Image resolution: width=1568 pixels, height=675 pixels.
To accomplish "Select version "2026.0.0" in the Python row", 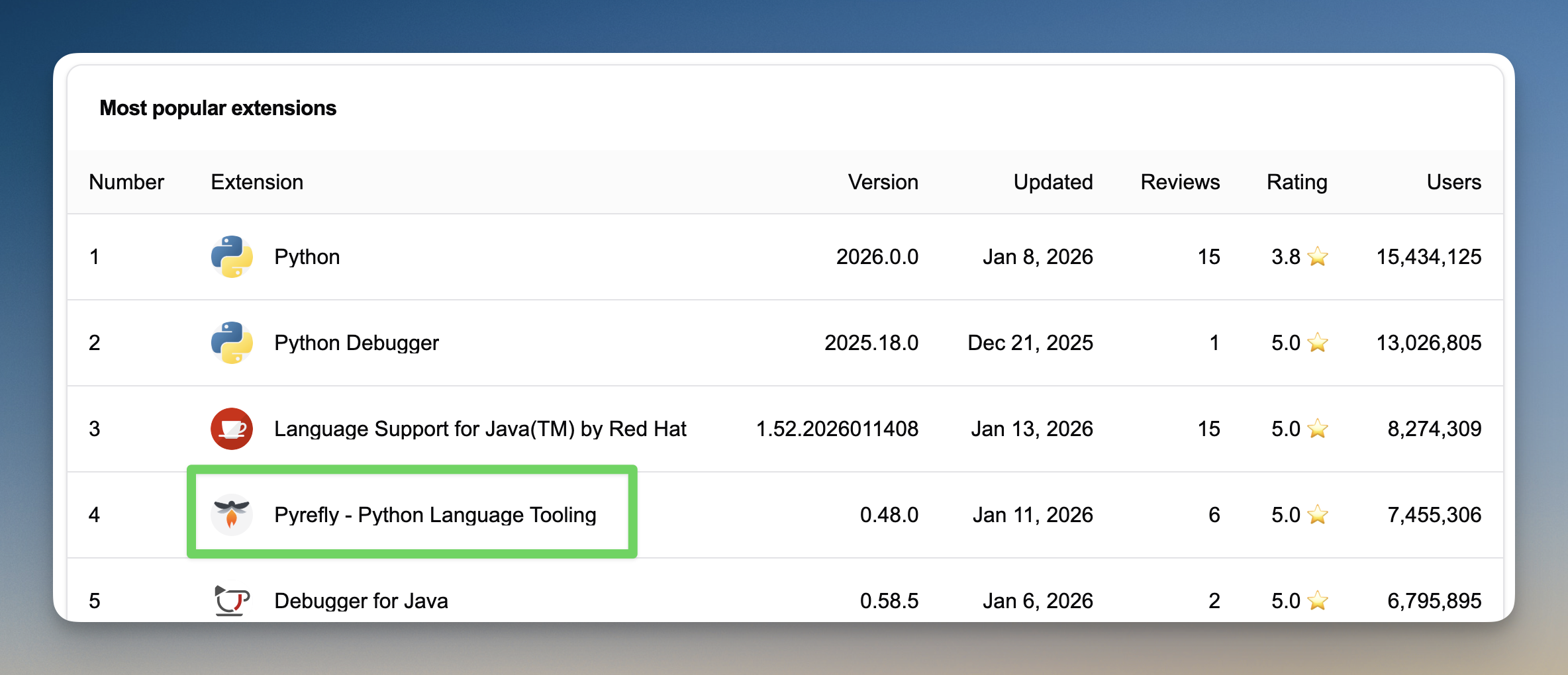I will (877, 257).
